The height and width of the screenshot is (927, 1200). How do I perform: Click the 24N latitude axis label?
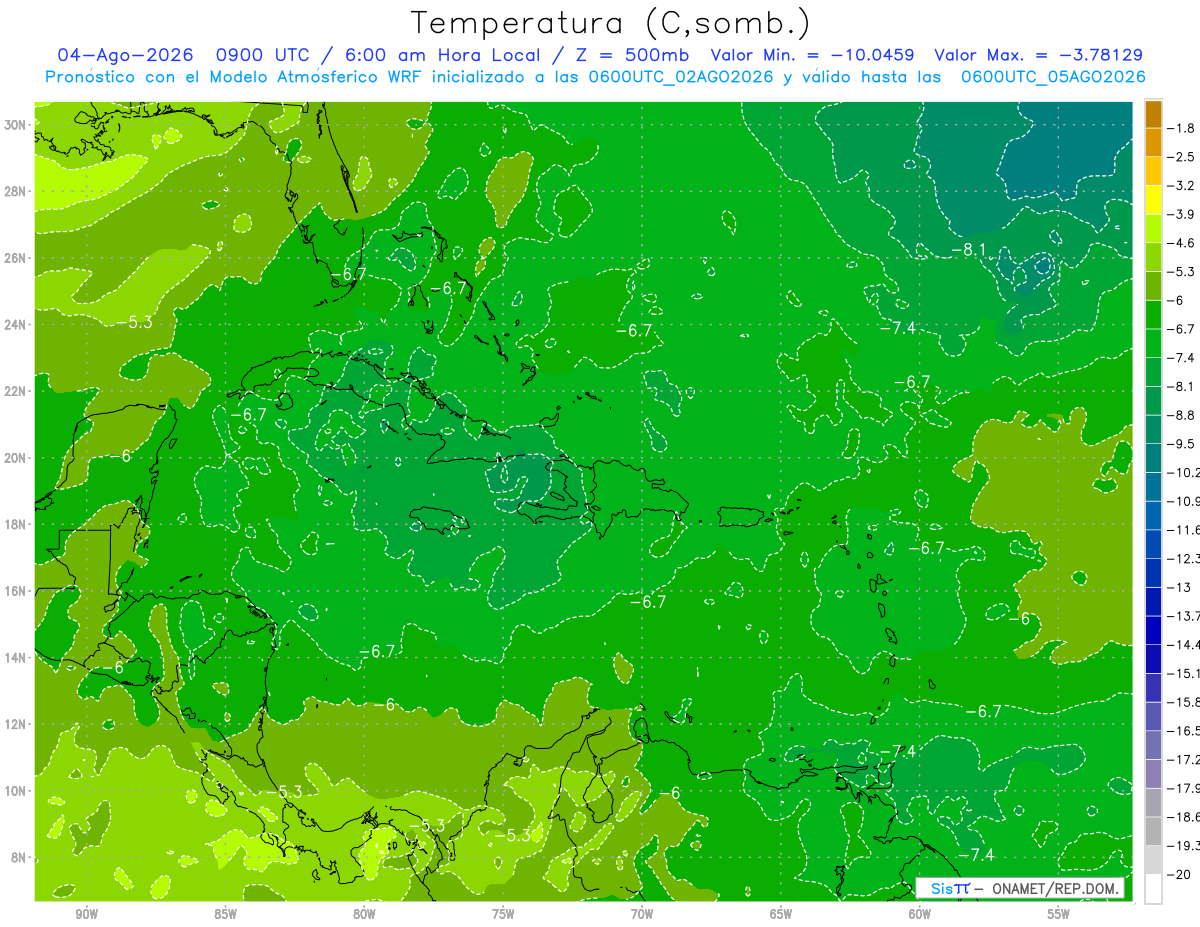(x=16, y=324)
